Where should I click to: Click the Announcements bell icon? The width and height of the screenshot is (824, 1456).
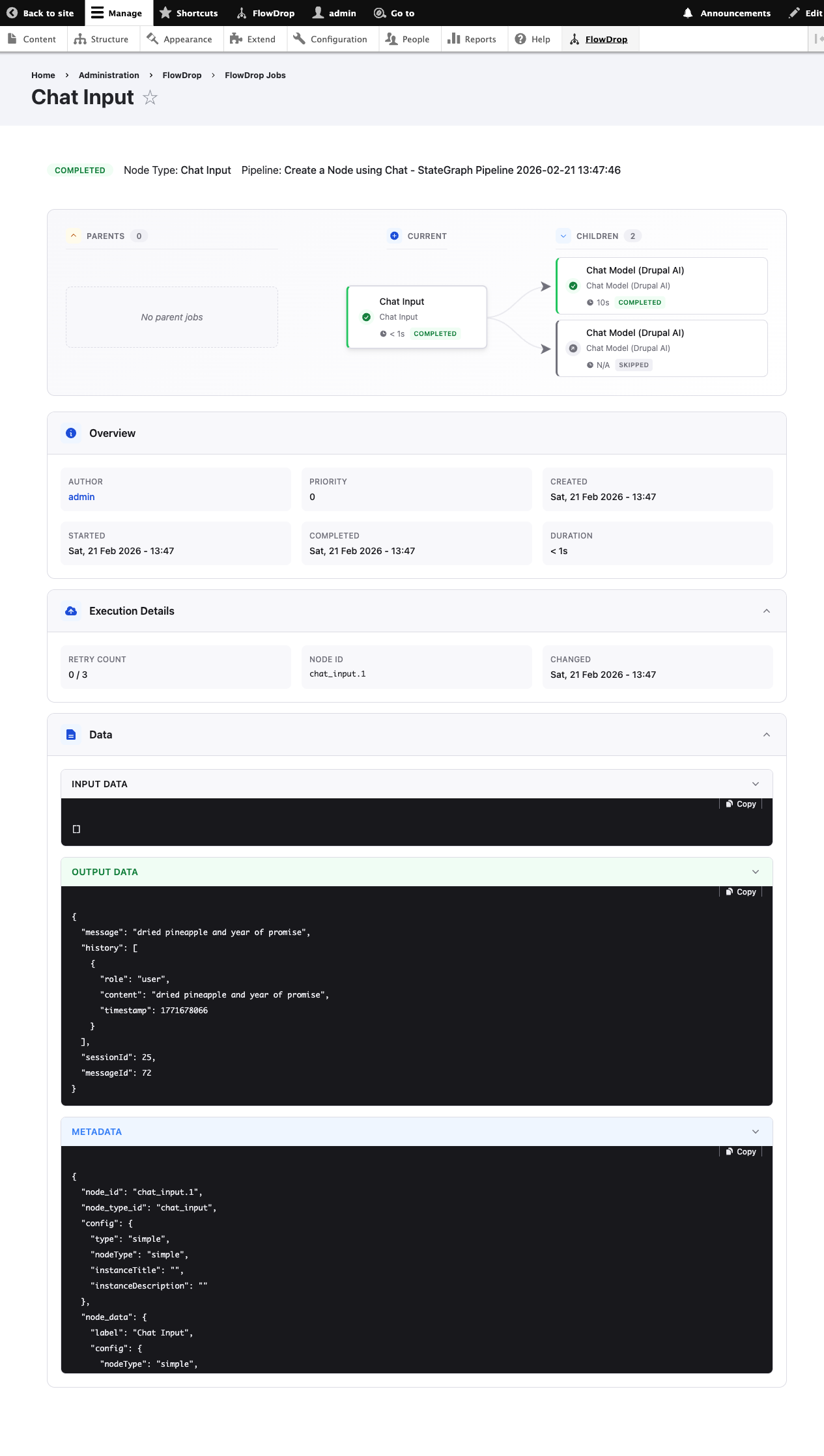pyautogui.click(x=688, y=13)
